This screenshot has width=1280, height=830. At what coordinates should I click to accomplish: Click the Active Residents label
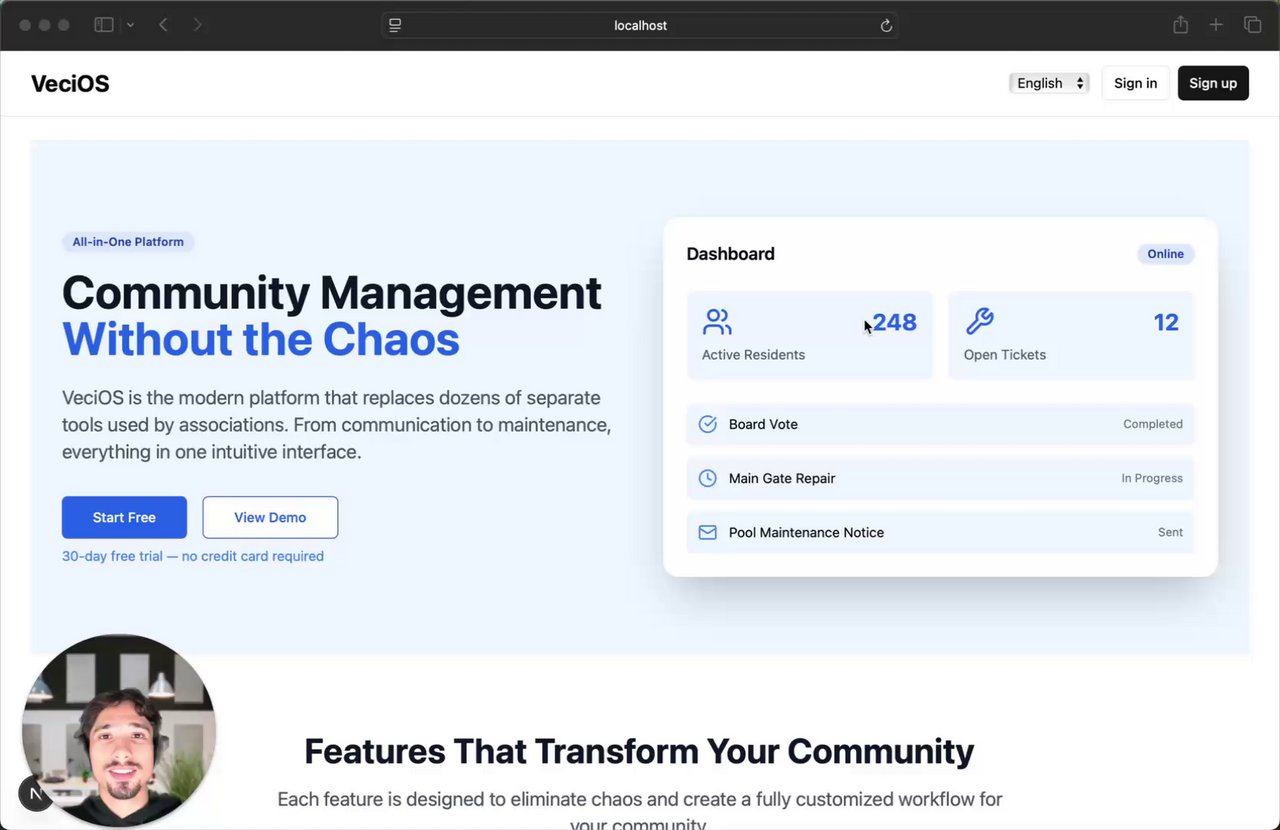[x=753, y=355]
